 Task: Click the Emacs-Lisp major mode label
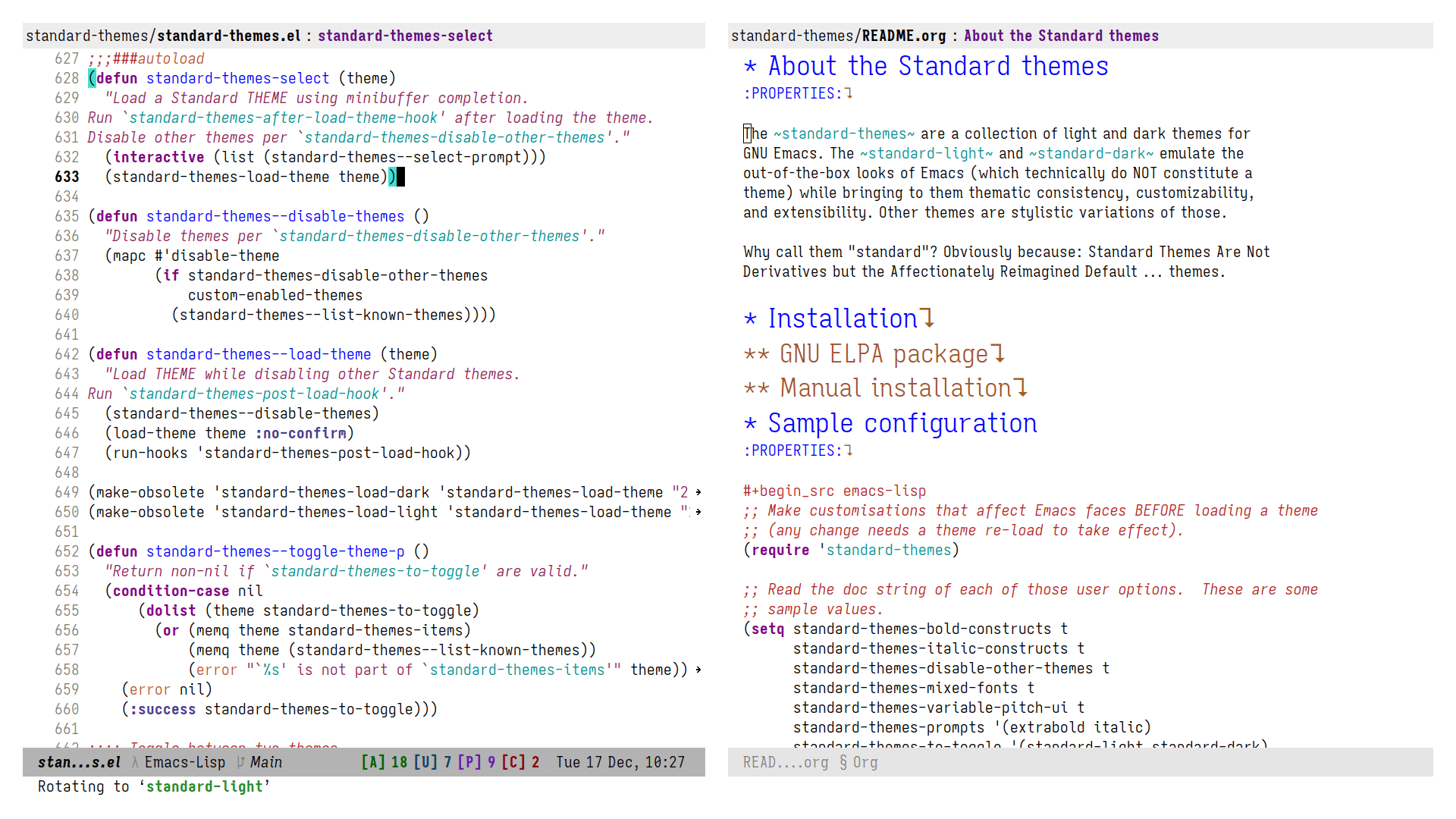tap(185, 763)
